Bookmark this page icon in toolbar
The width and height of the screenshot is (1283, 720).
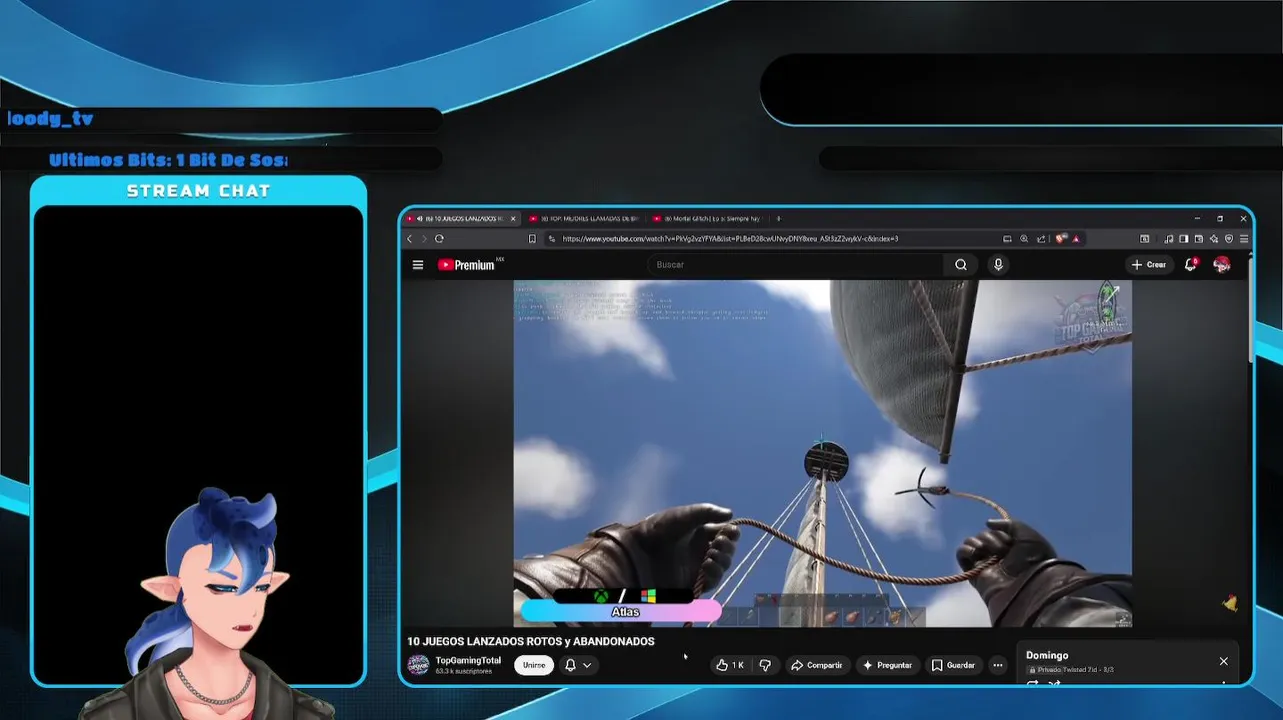[x=532, y=239]
